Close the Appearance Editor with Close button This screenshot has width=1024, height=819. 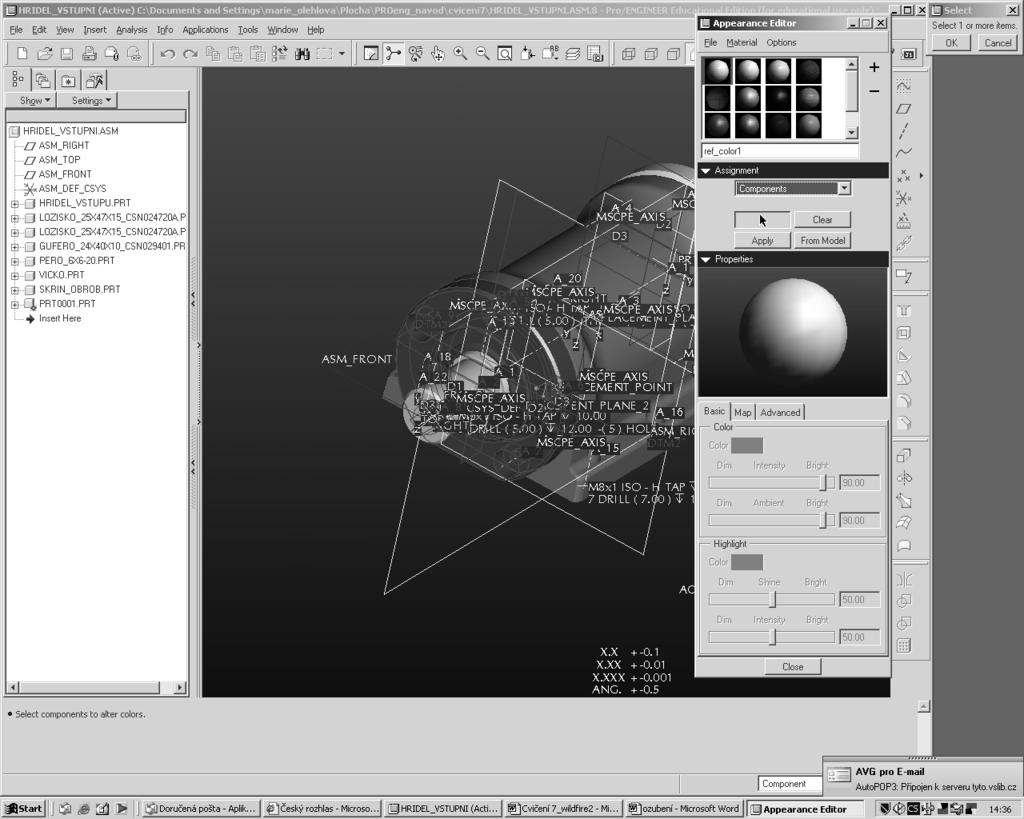(793, 667)
